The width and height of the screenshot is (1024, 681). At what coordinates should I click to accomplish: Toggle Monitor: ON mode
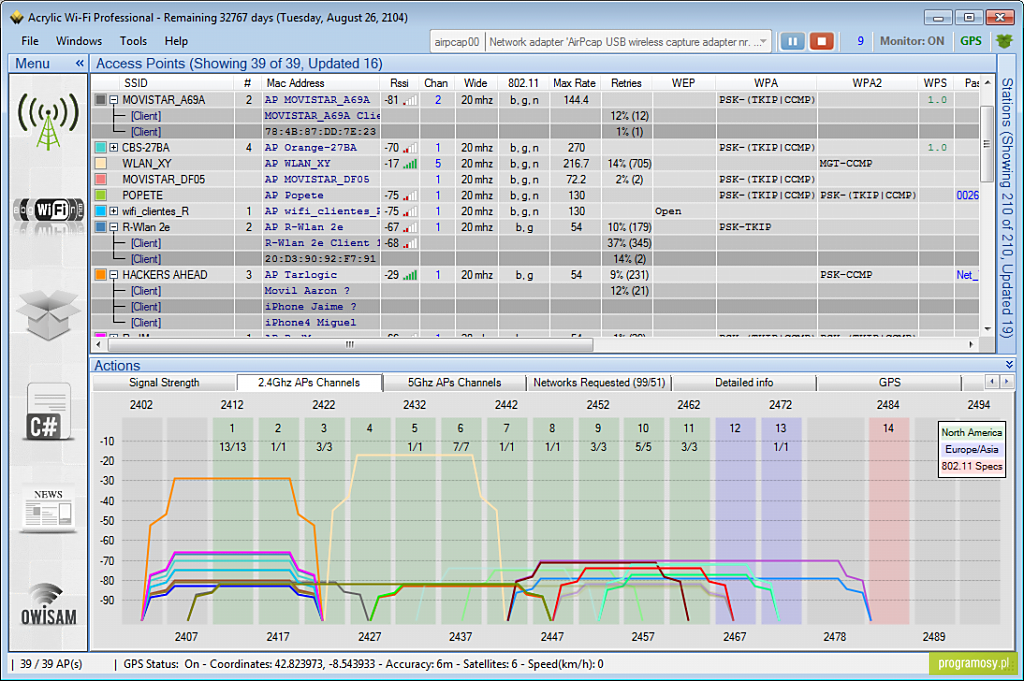(x=912, y=41)
